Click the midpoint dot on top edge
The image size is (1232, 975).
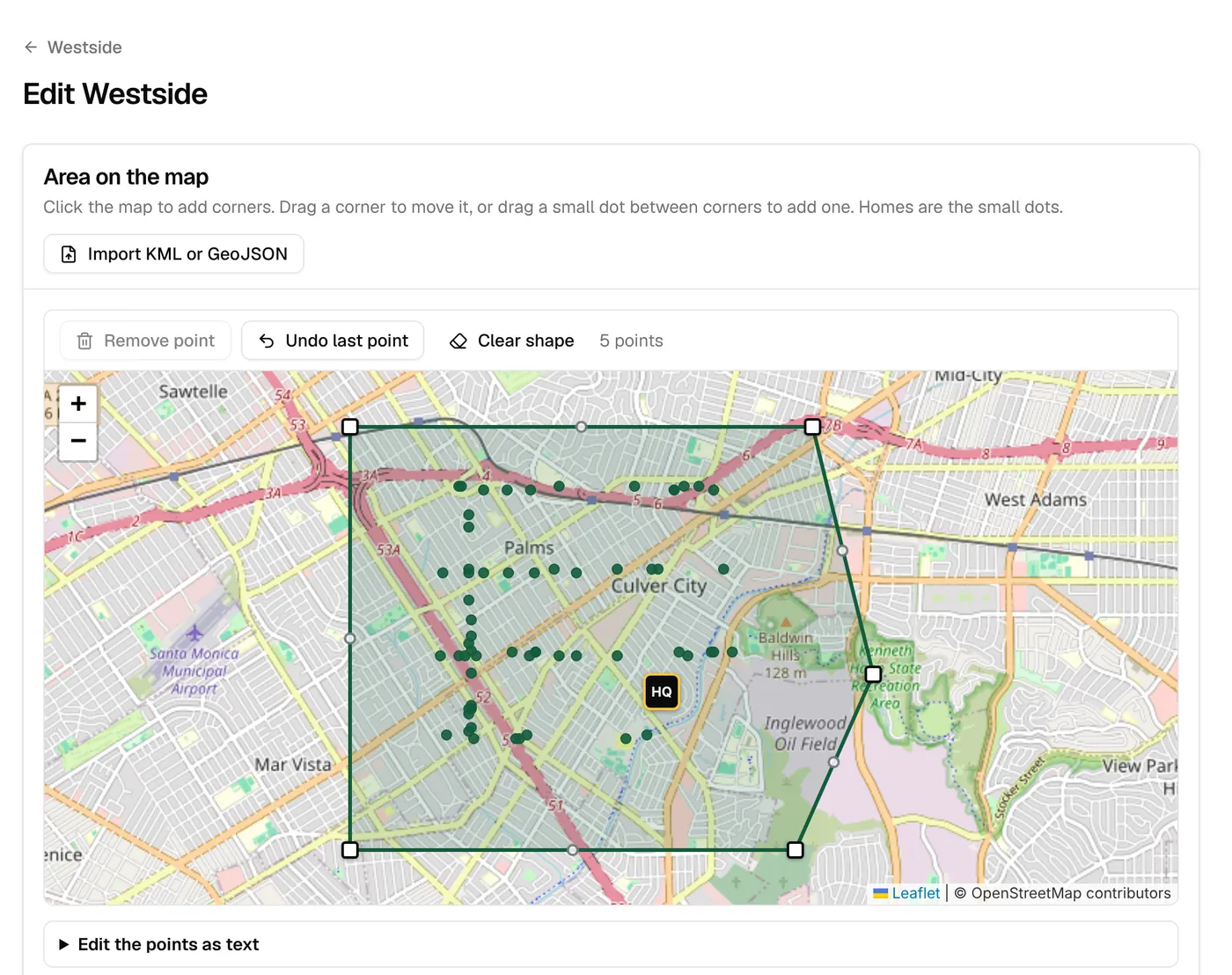coord(582,427)
